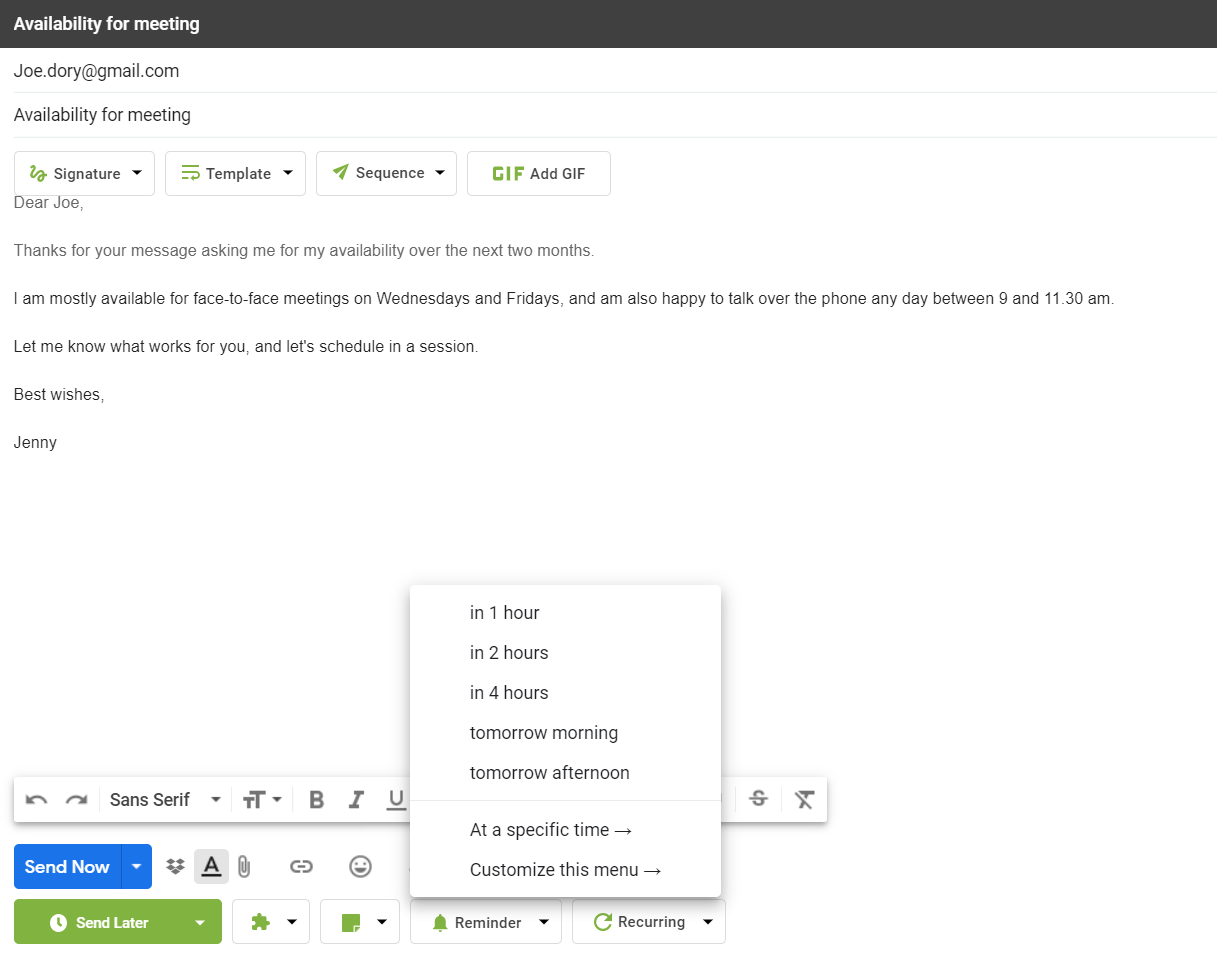Open the Sans Serif font dropdown
1217x956 pixels.
point(165,800)
